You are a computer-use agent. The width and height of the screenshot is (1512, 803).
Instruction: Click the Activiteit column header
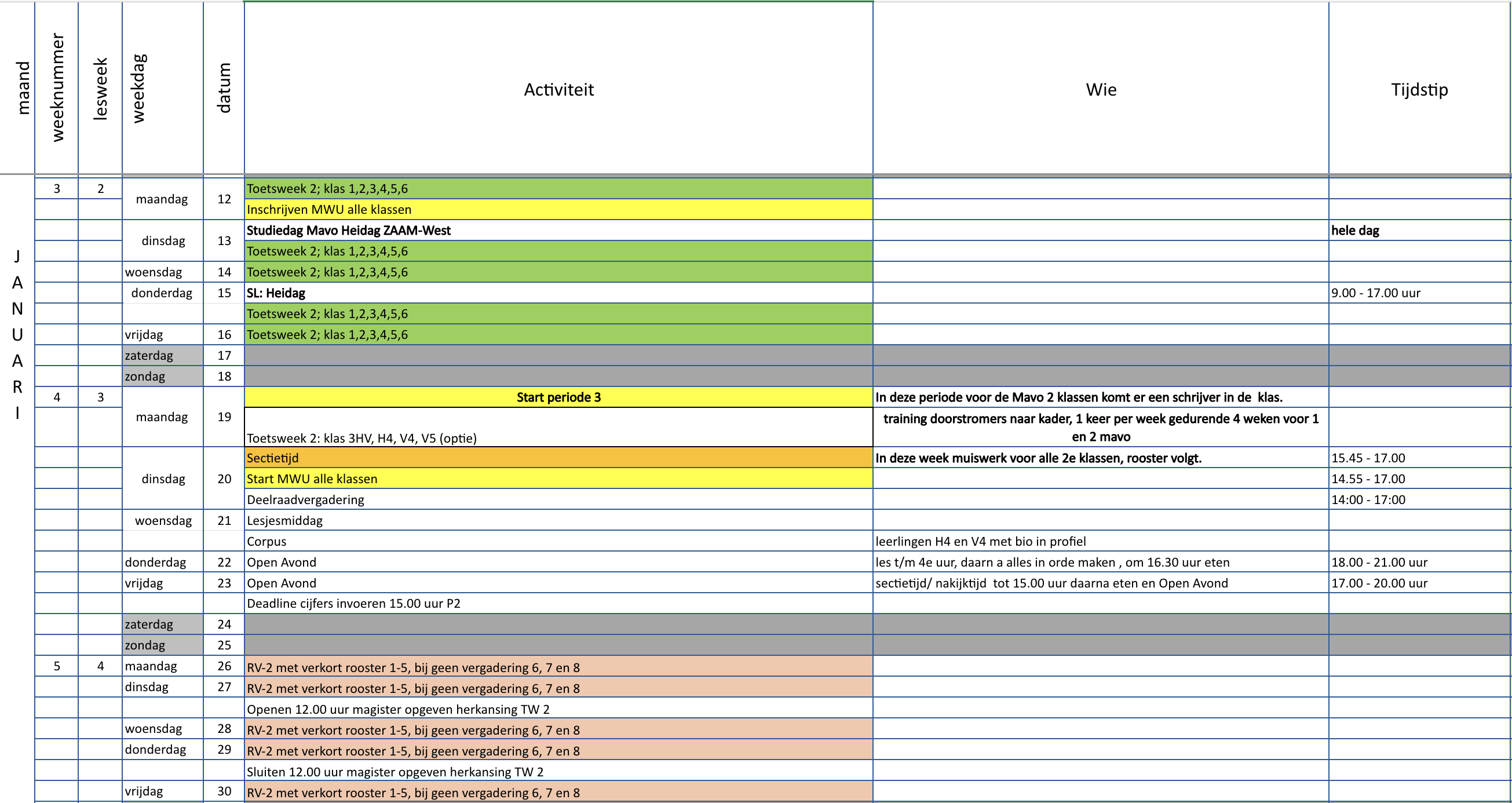pyautogui.click(x=558, y=89)
